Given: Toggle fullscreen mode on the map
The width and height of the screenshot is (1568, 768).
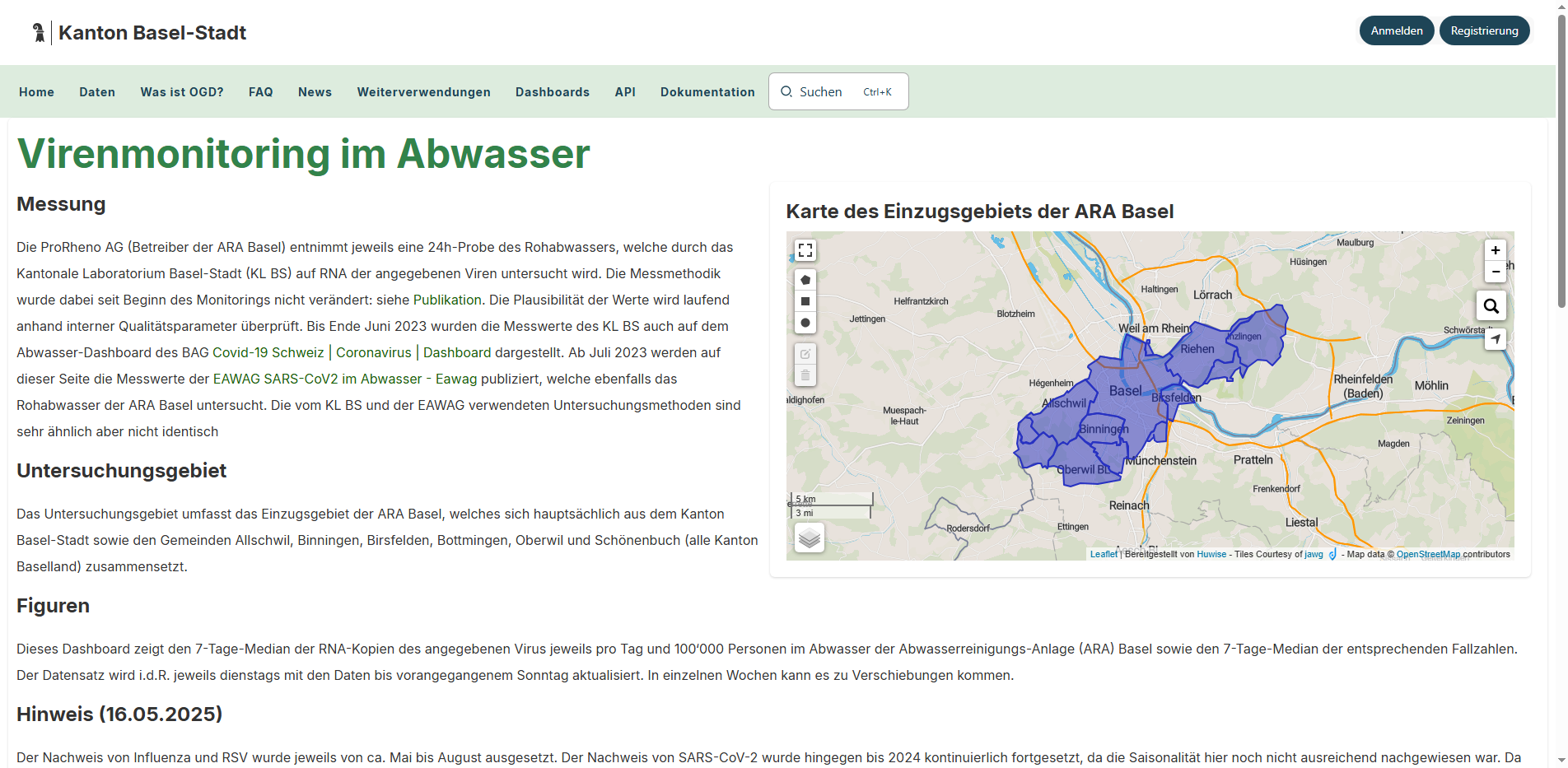Looking at the screenshot, I should [x=805, y=249].
